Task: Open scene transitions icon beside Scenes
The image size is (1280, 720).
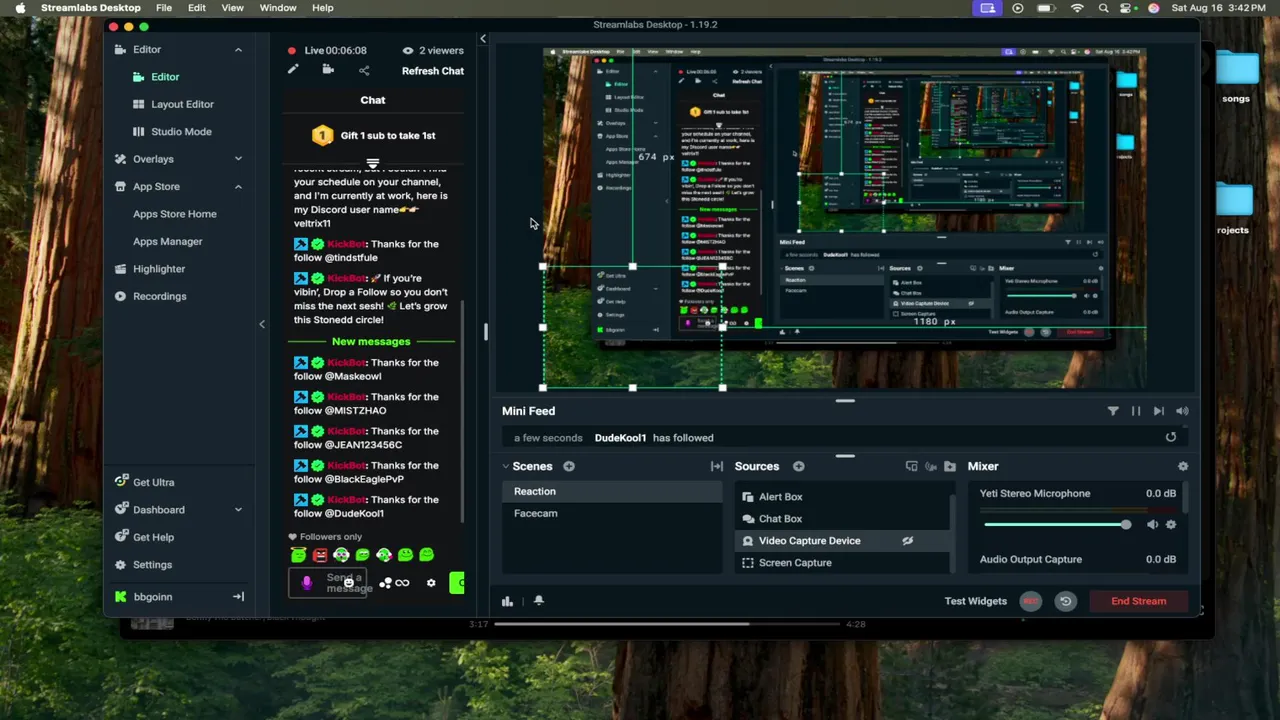Action: (x=717, y=466)
